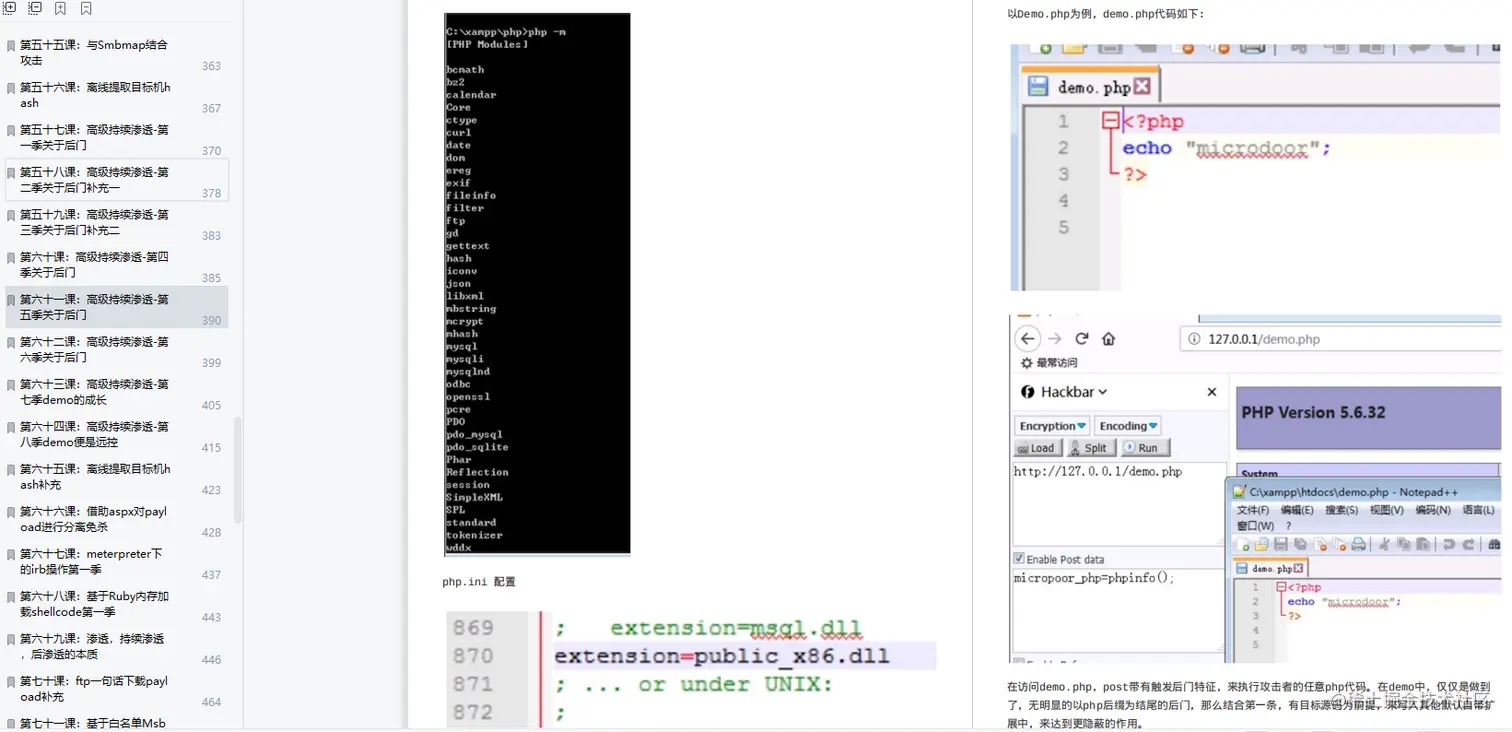Click bookmark icon beside 第六十三课 entry
The image size is (1512, 732).
11,385
